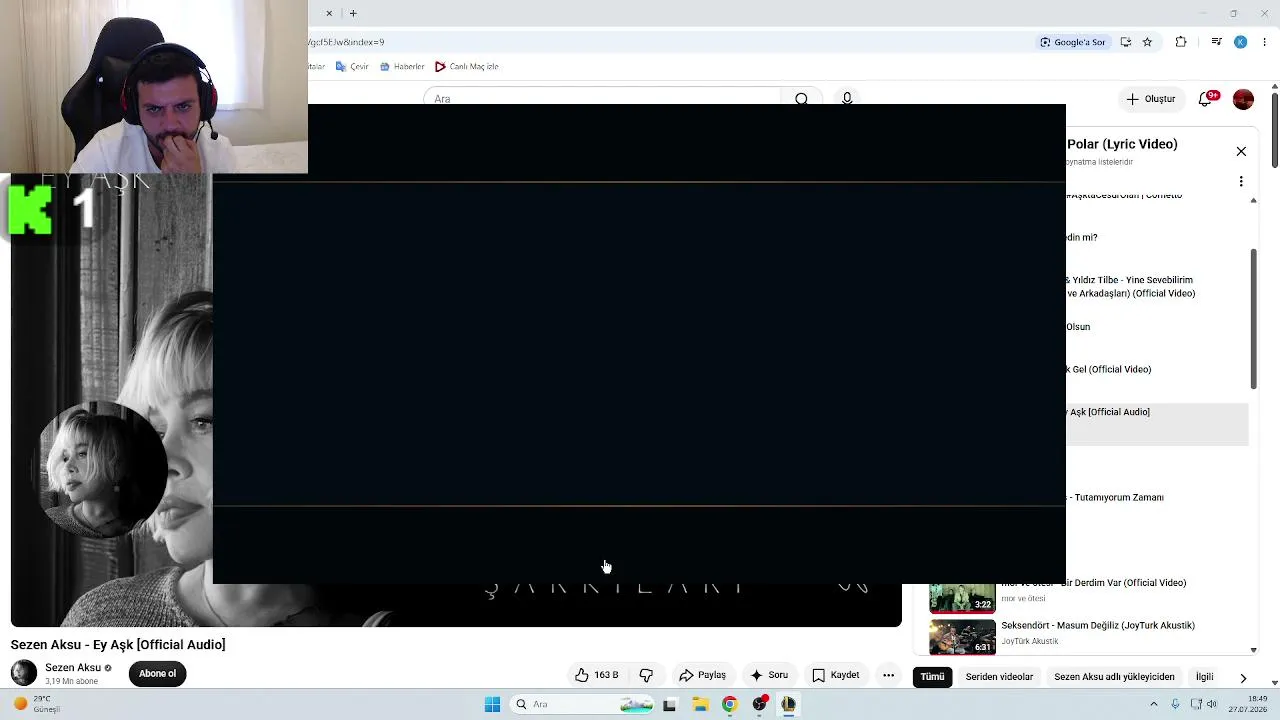Viewport: 1280px width, 720px height.
Task: Click the Soru ask button
Action: point(768,675)
